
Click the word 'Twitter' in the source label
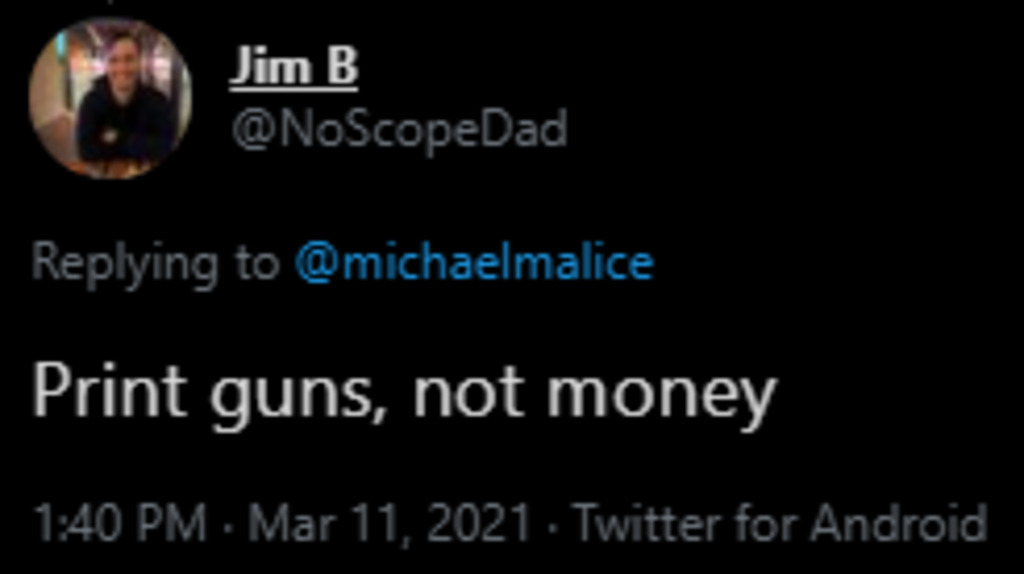tap(648, 523)
